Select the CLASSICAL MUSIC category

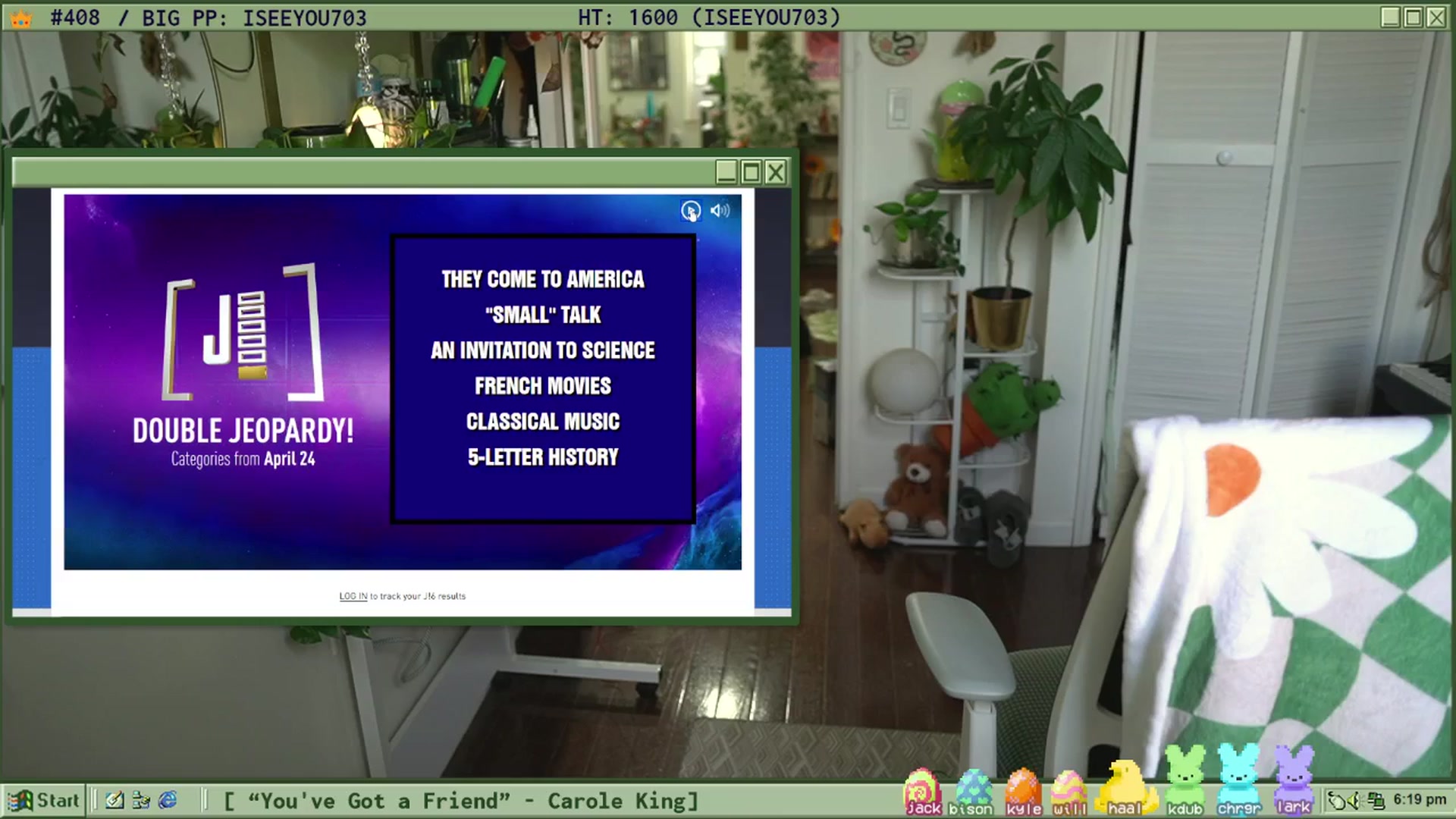[543, 422]
